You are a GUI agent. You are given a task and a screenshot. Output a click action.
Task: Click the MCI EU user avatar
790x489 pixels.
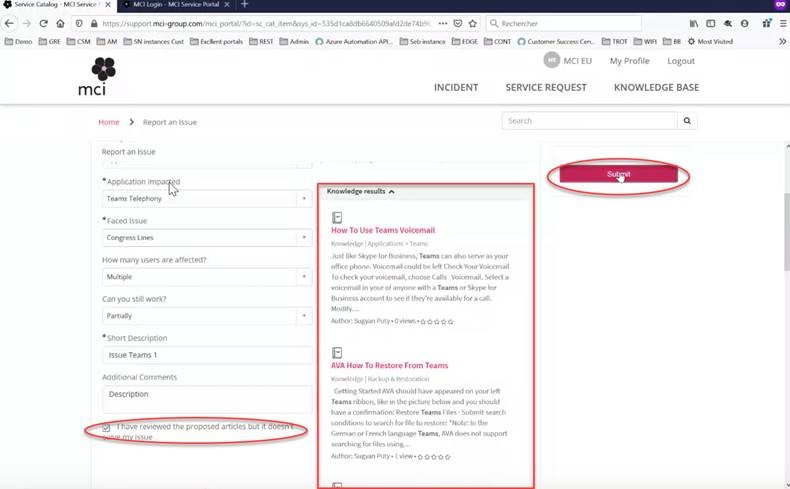pos(552,60)
